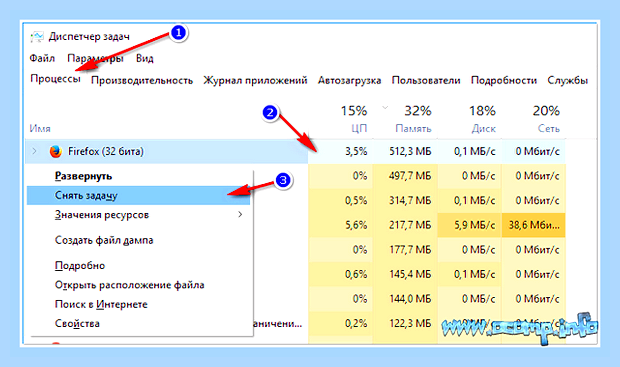
Task: Click the Диспетчер задач window title
Action: (89, 37)
